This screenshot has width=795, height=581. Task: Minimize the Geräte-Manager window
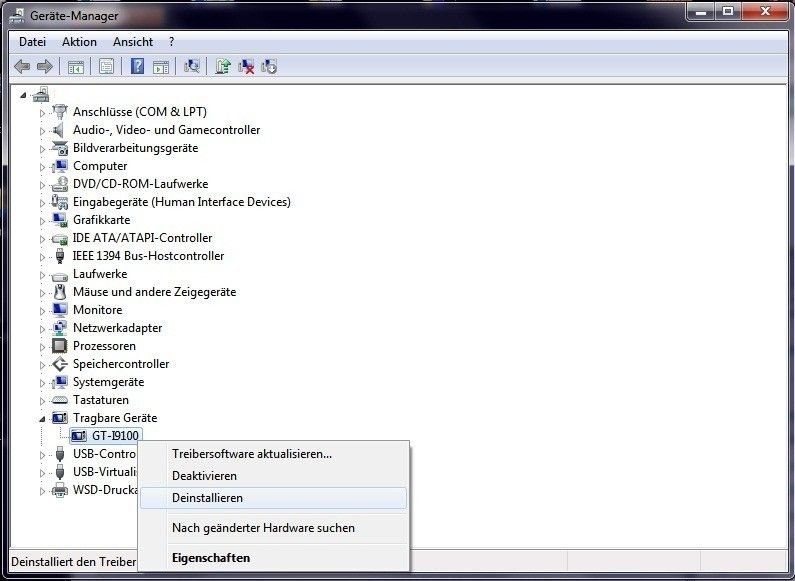(x=702, y=11)
